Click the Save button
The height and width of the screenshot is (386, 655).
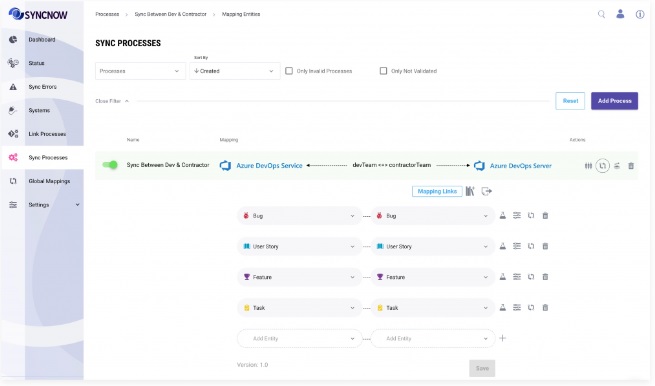(x=482, y=368)
